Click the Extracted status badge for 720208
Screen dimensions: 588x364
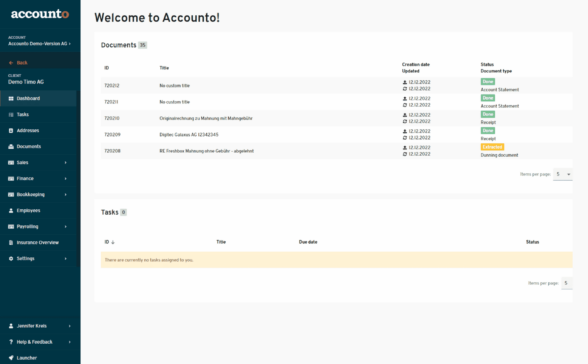coord(492,147)
